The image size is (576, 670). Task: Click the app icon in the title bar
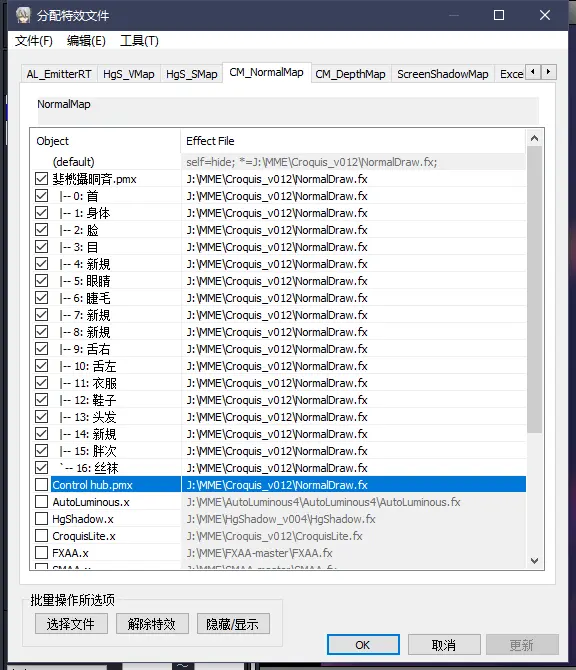tap(24, 15)
